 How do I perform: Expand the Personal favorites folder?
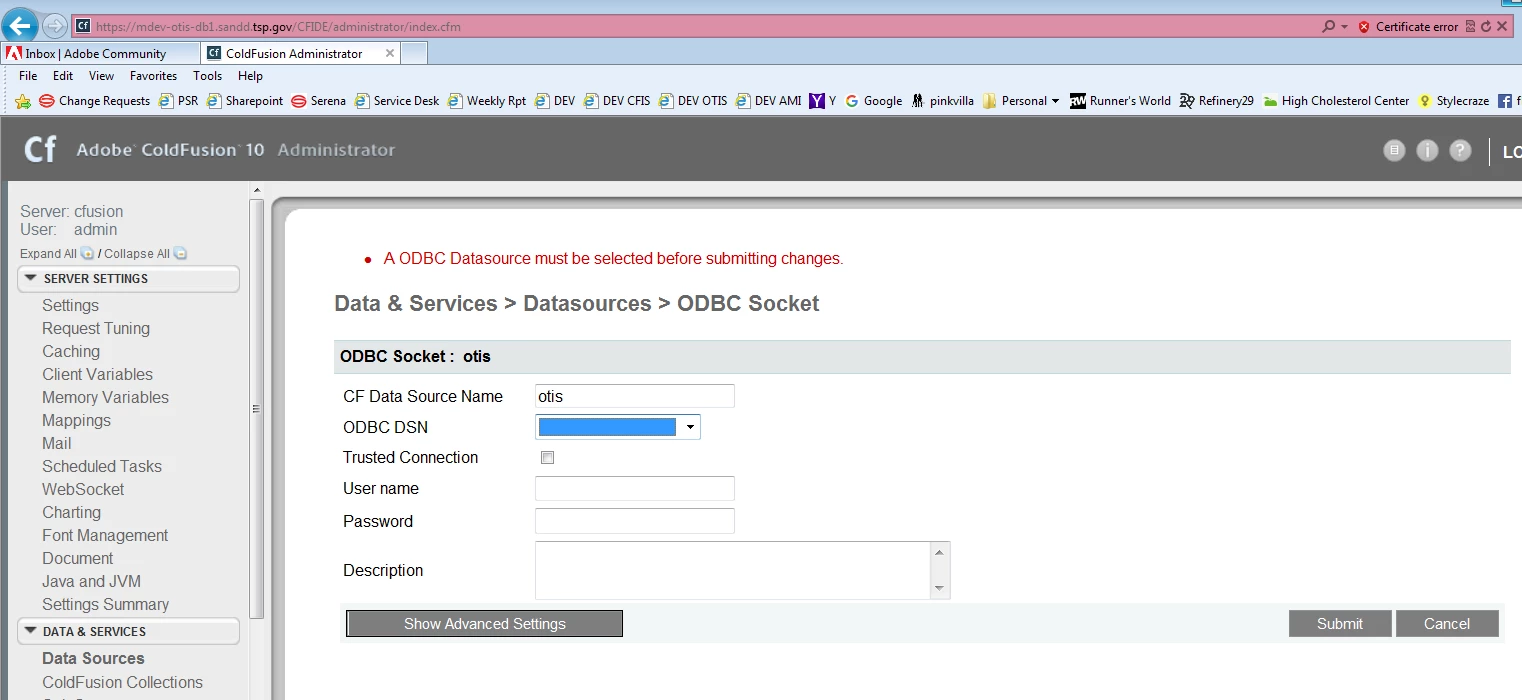(x=1021, y=101)
